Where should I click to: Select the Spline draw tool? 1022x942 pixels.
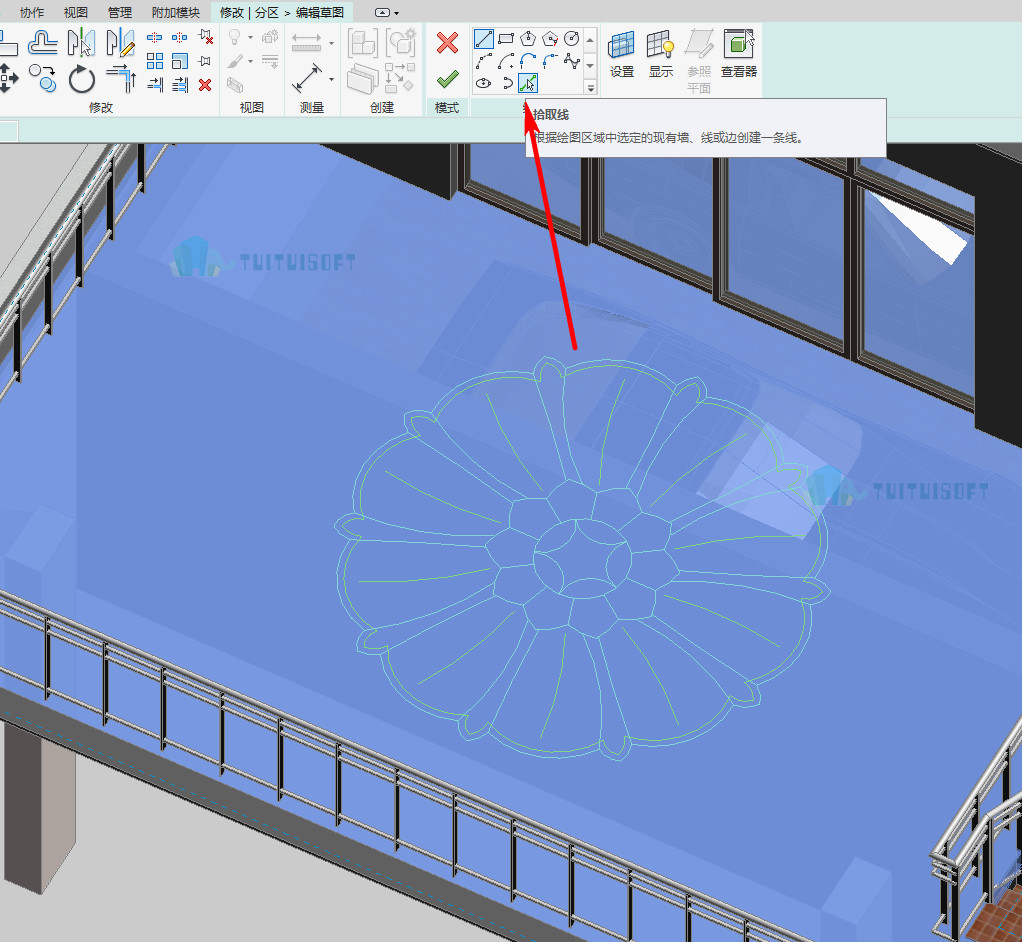pos(572,61)
